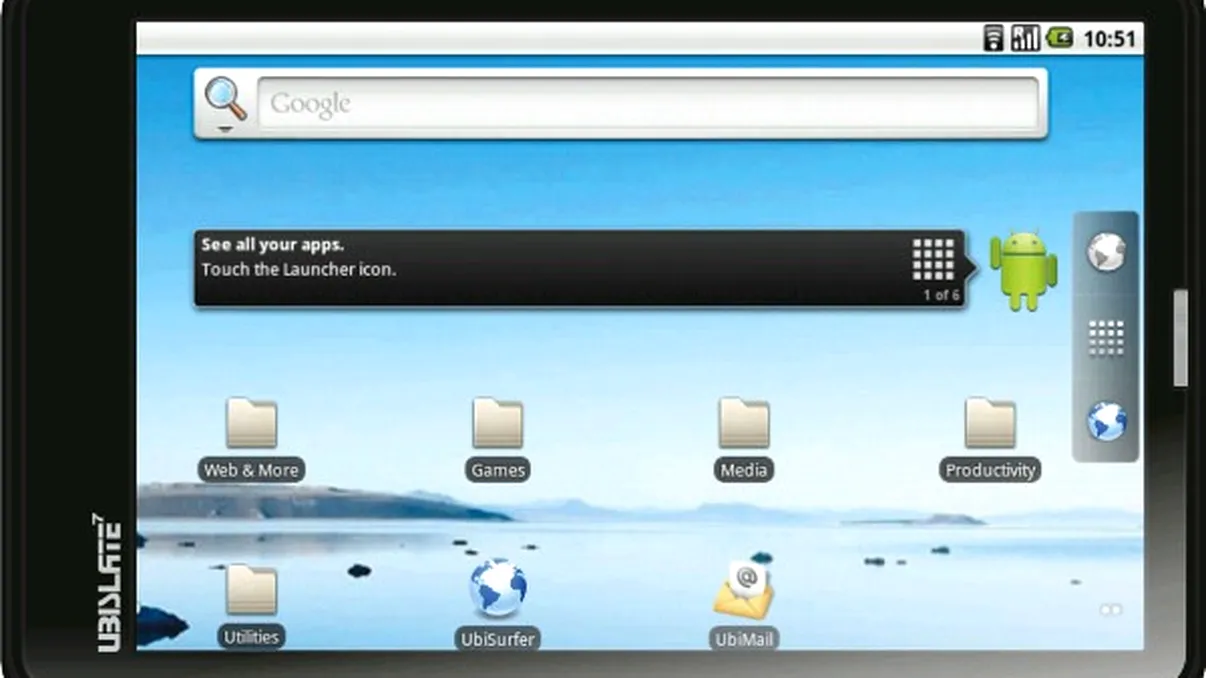Tap the green battery status icon
The height and width of the screenshot is (678, 1206).
click(x=1060, y=39)
